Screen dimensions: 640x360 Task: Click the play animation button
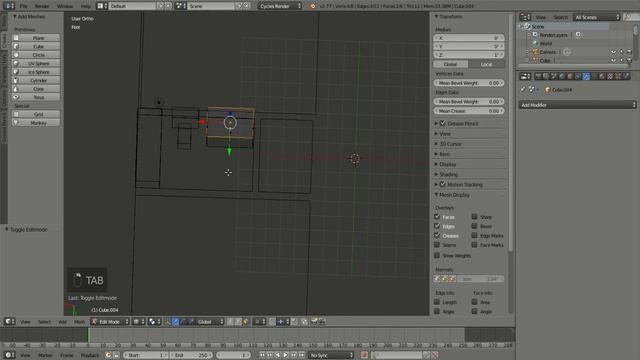[285, 355]
